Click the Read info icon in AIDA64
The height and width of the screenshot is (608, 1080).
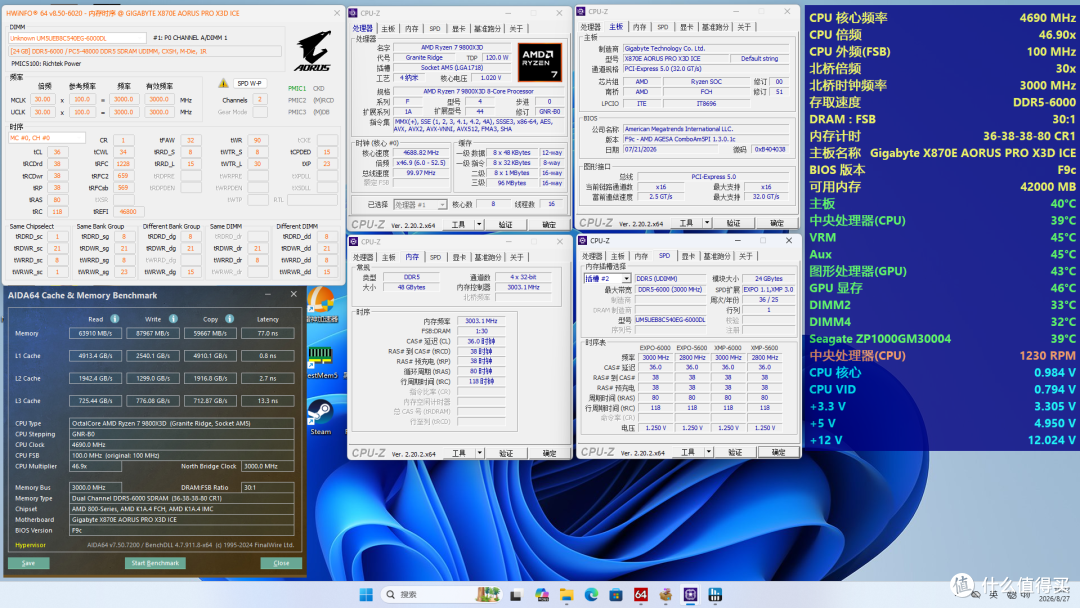[x=115, y=319]
